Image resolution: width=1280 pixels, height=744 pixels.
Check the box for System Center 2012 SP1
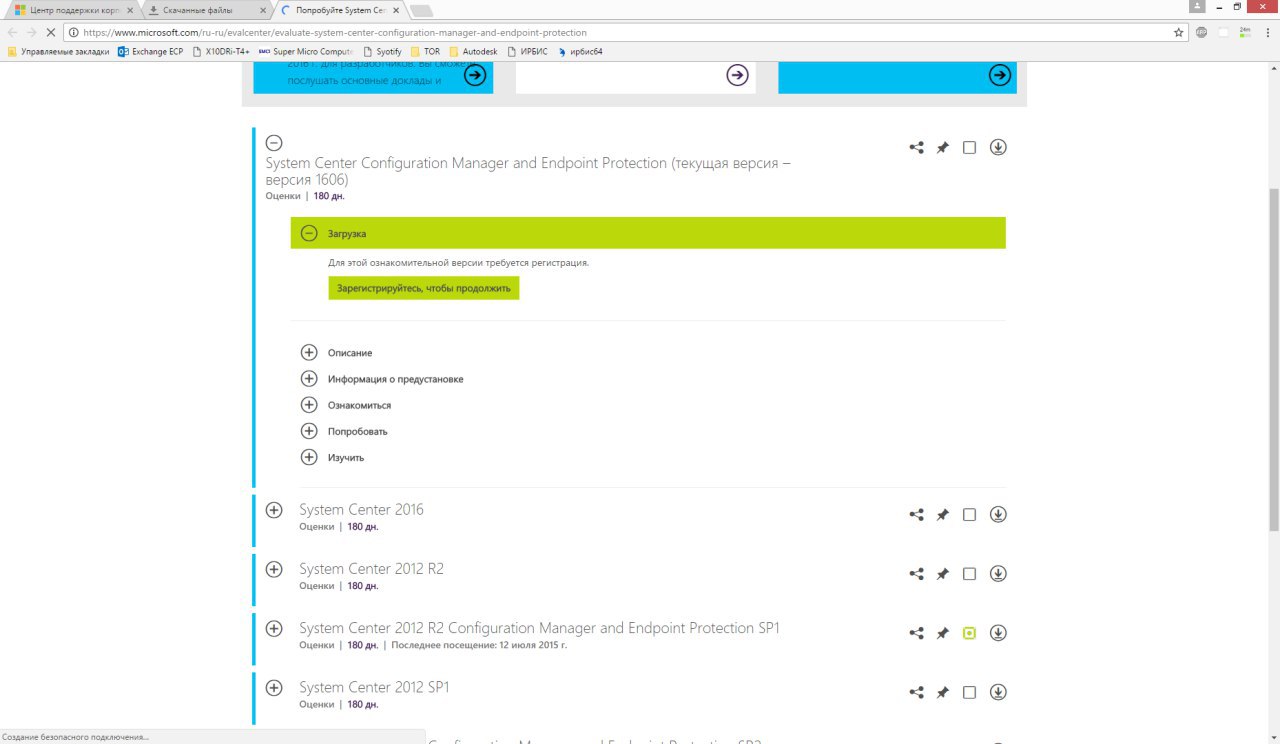coord(969,692)
